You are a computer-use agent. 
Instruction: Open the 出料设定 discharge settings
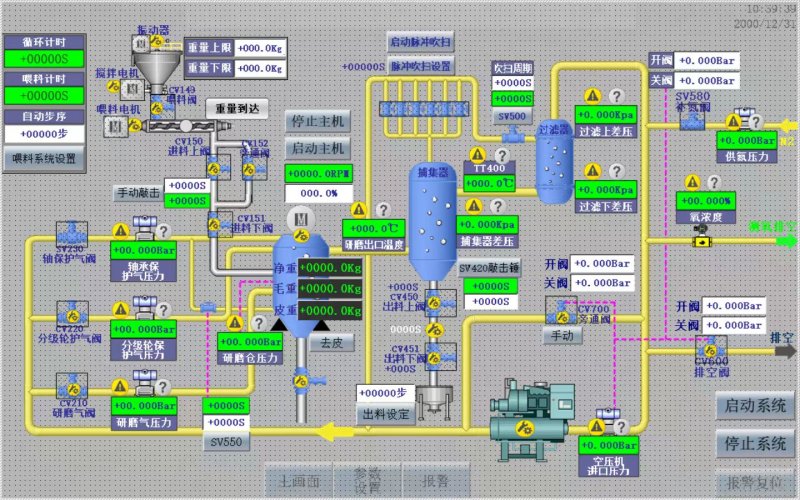(x=385, y=413)
